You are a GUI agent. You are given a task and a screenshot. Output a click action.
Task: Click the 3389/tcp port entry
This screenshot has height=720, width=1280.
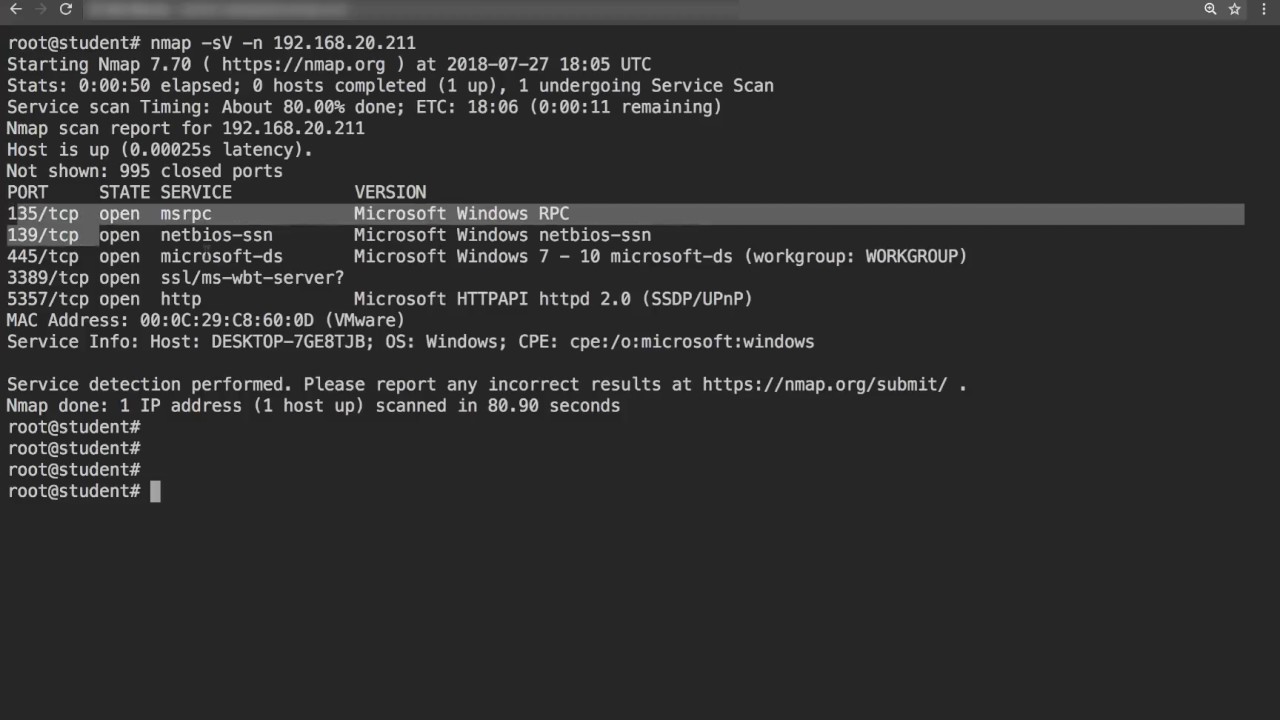tap(48, 278)
